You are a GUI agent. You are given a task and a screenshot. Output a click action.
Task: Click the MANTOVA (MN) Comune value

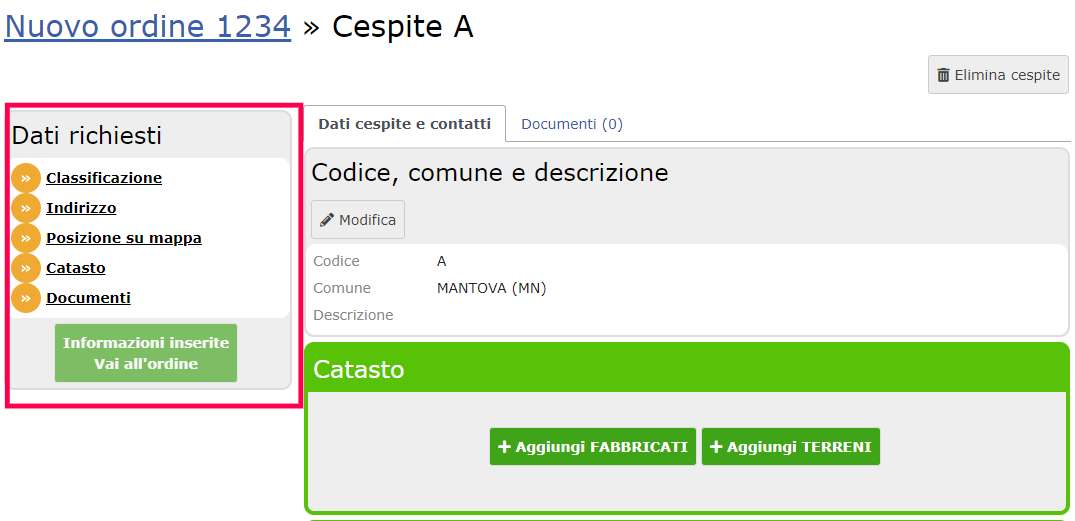492,289
